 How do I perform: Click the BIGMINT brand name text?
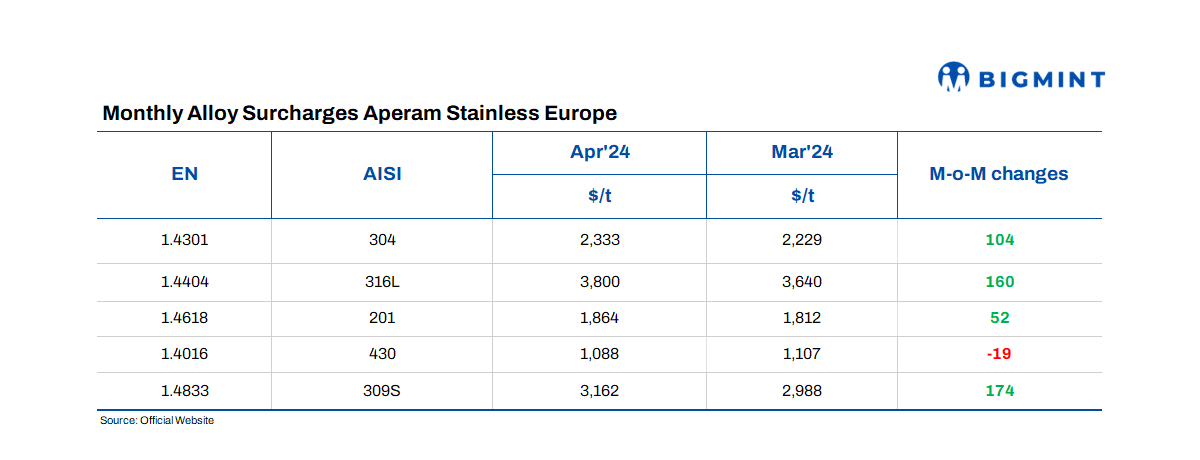tap(1040, 78)
